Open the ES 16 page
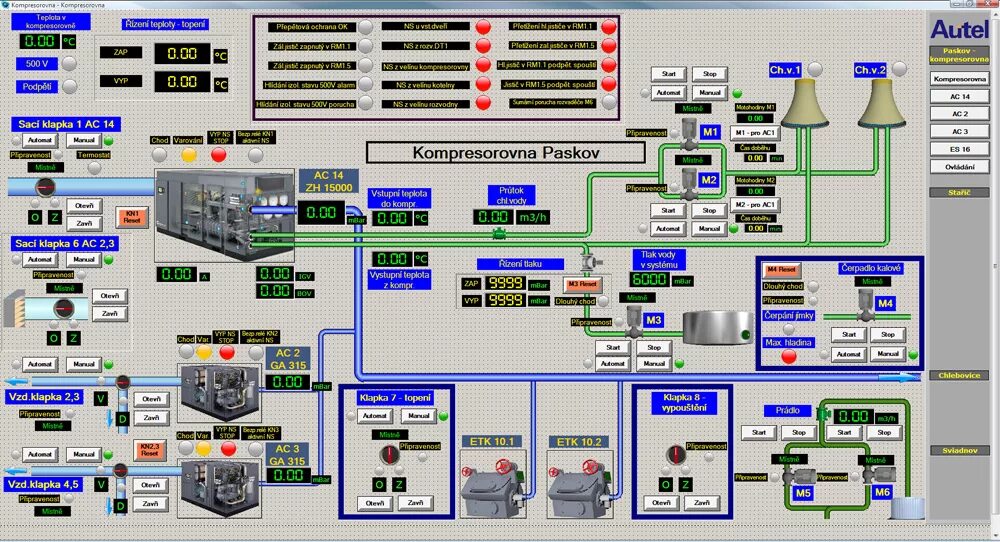This screenshot has height=542, width=1000. tap(959, 149)
